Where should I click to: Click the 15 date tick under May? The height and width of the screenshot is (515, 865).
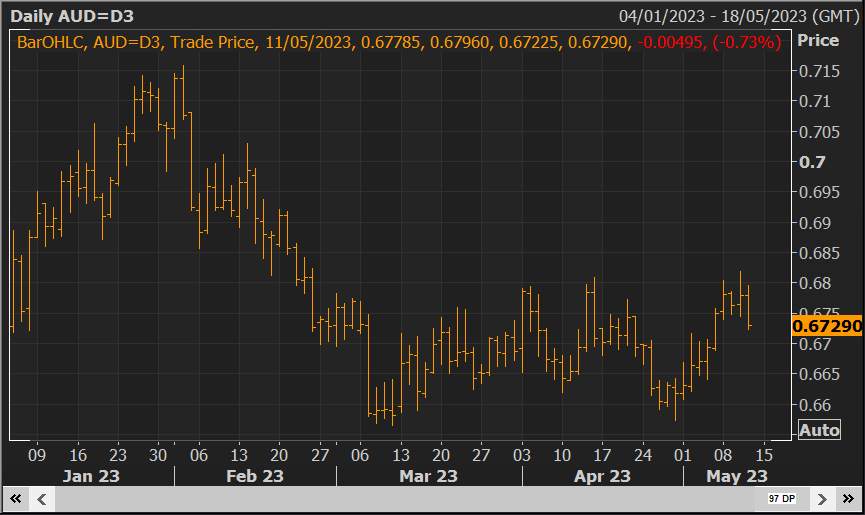click(x=763, y=455)
